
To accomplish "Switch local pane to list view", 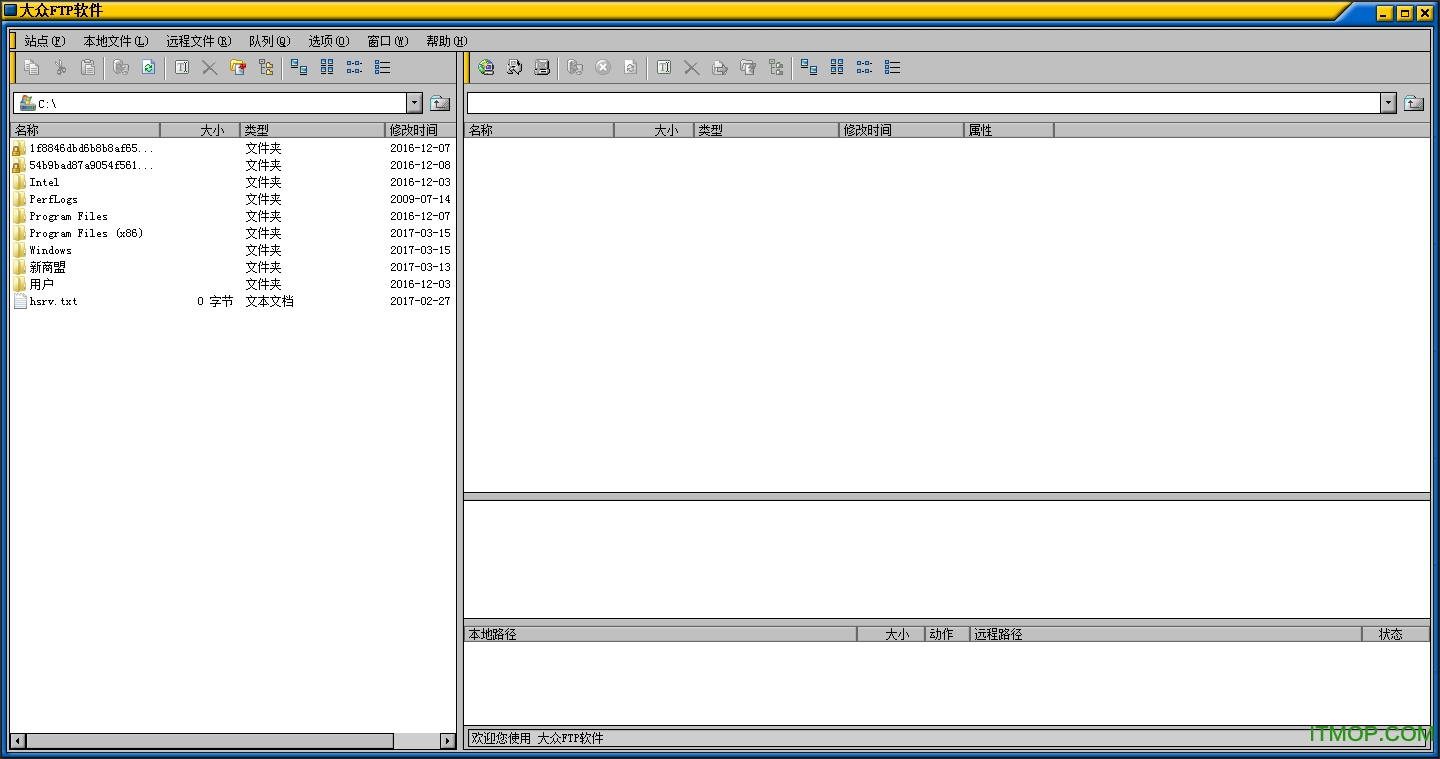I will click(355, 67).
